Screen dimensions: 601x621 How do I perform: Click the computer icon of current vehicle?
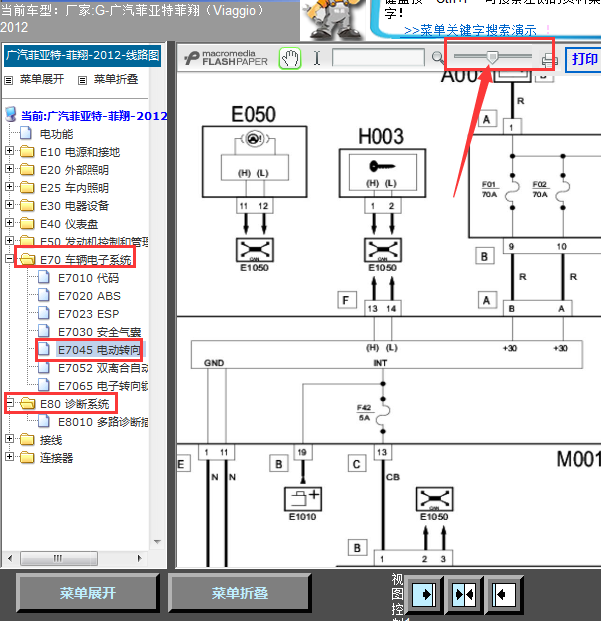11,114
